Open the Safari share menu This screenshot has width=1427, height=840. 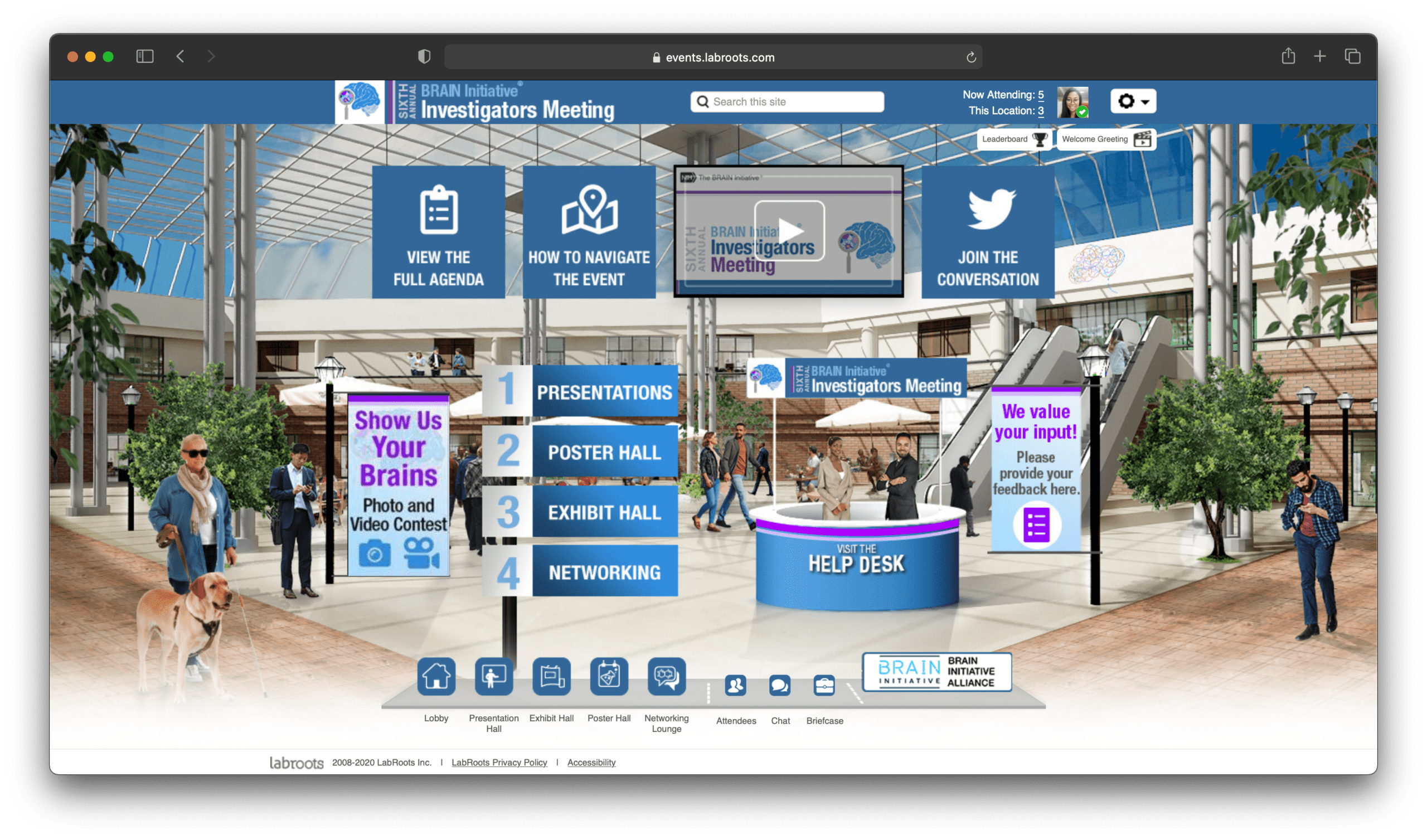pyautogui.click(x=1288, y=56)
